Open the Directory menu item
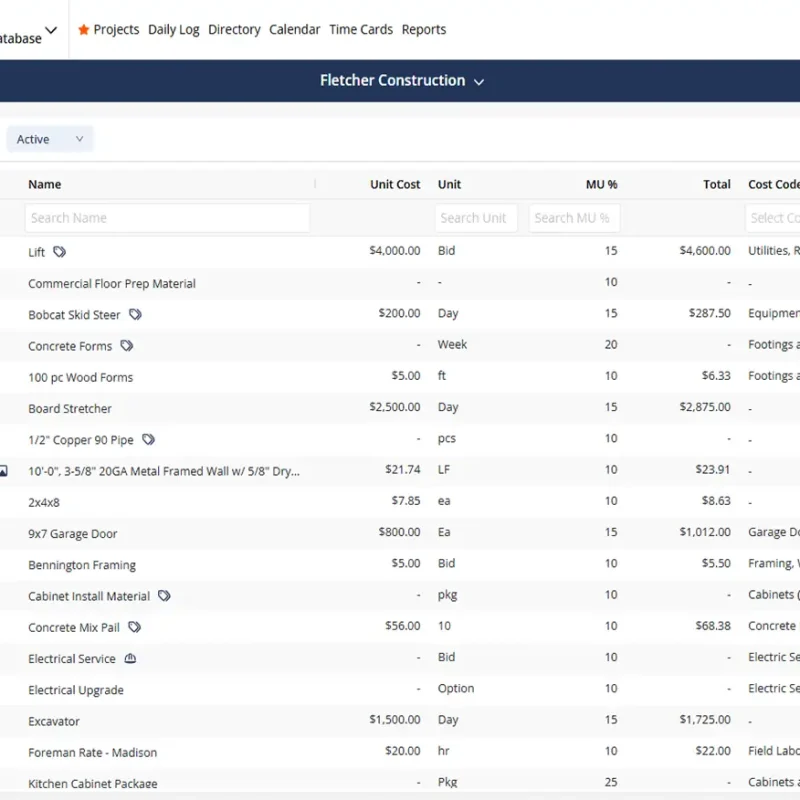Viewport: 800px width, 800px height. (234, 30)
